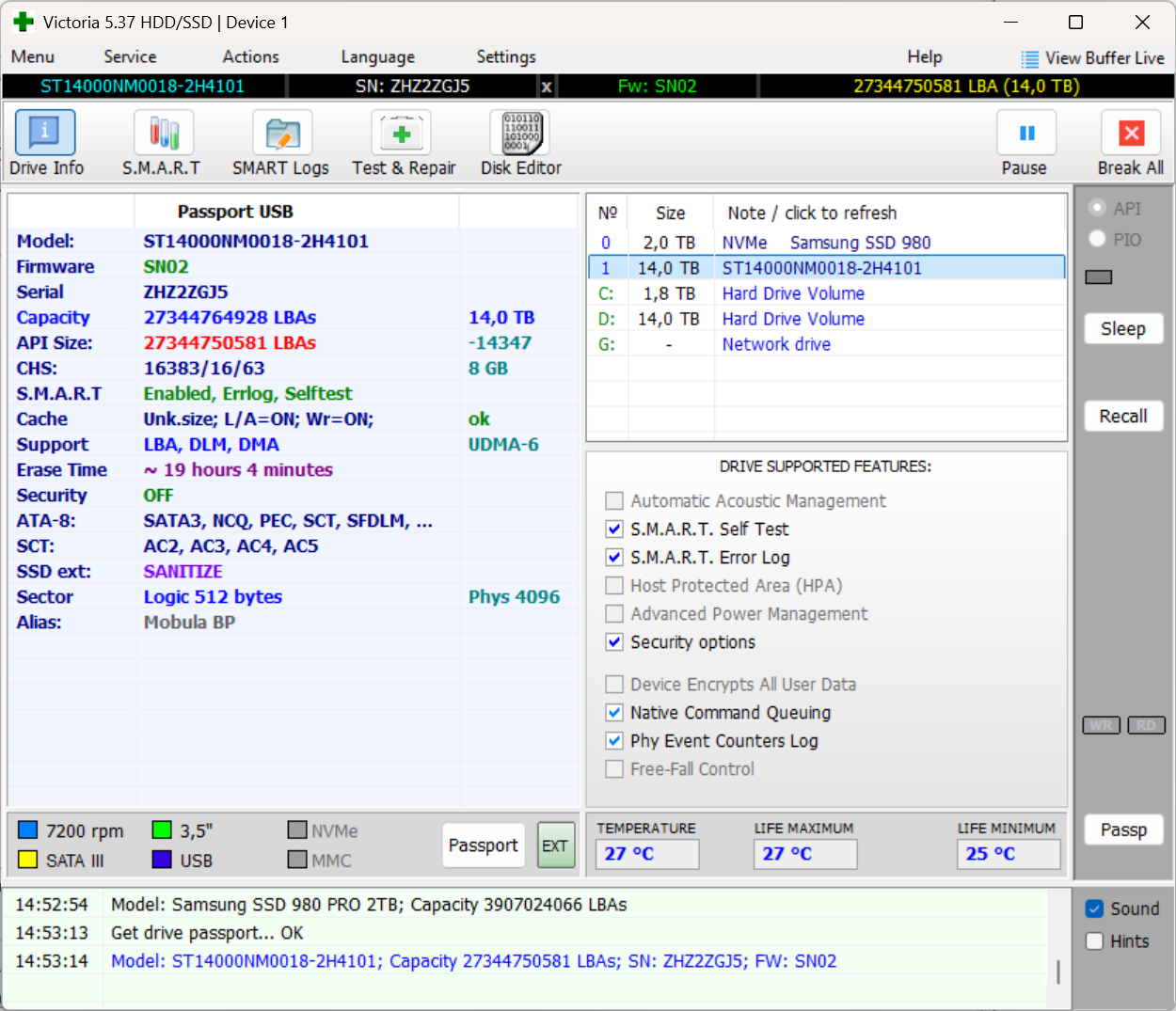Toggle Security options checkbox
This screenshot has height=1011, width=1176.
click(614, 641)
